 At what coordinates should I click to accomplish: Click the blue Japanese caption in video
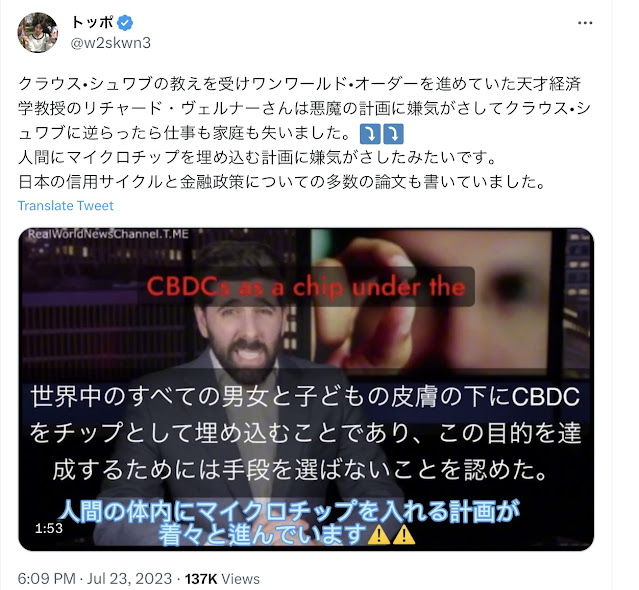click(x=289, y=523)
